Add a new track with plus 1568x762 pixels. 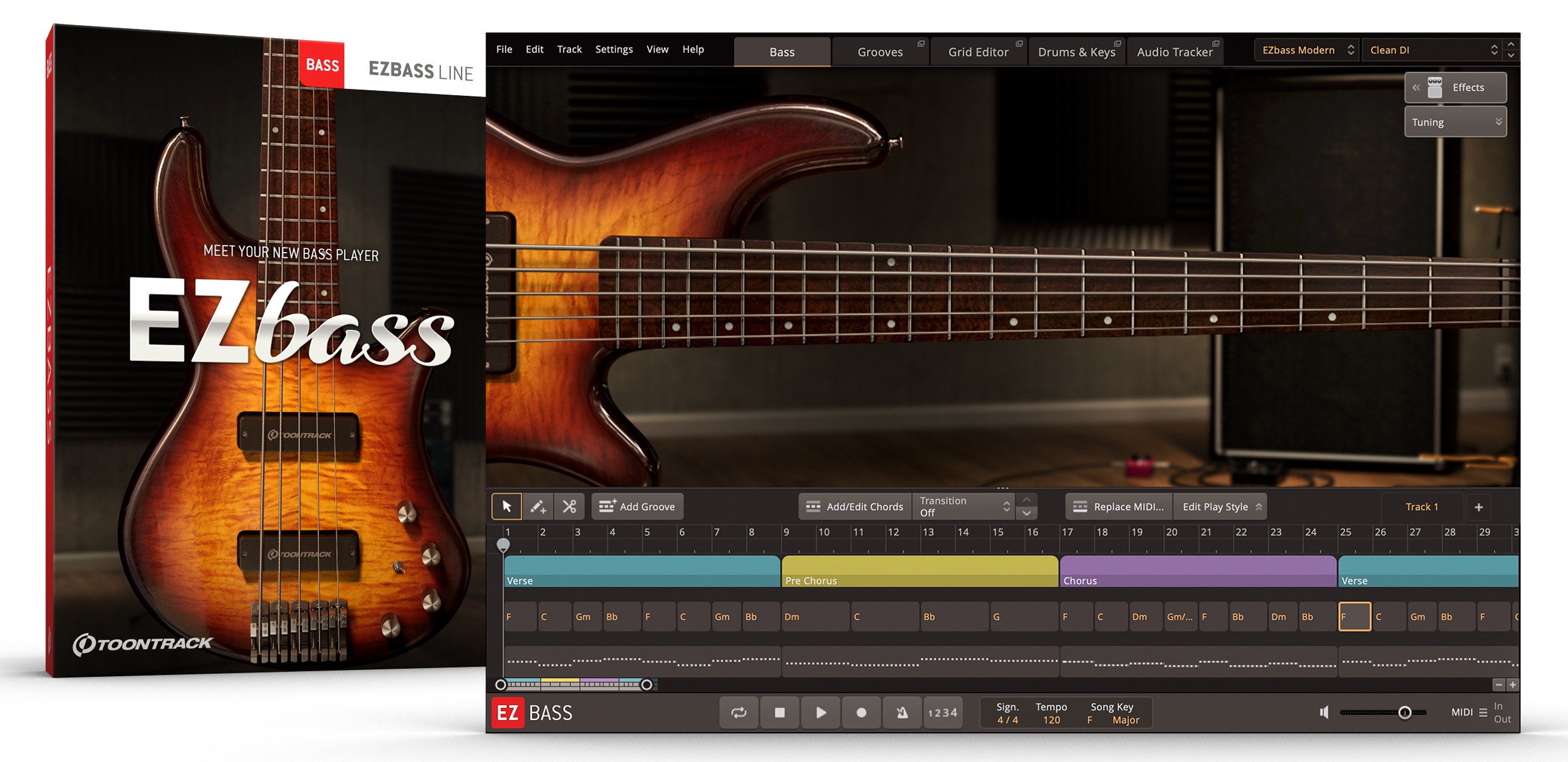tap(1479, 507)
